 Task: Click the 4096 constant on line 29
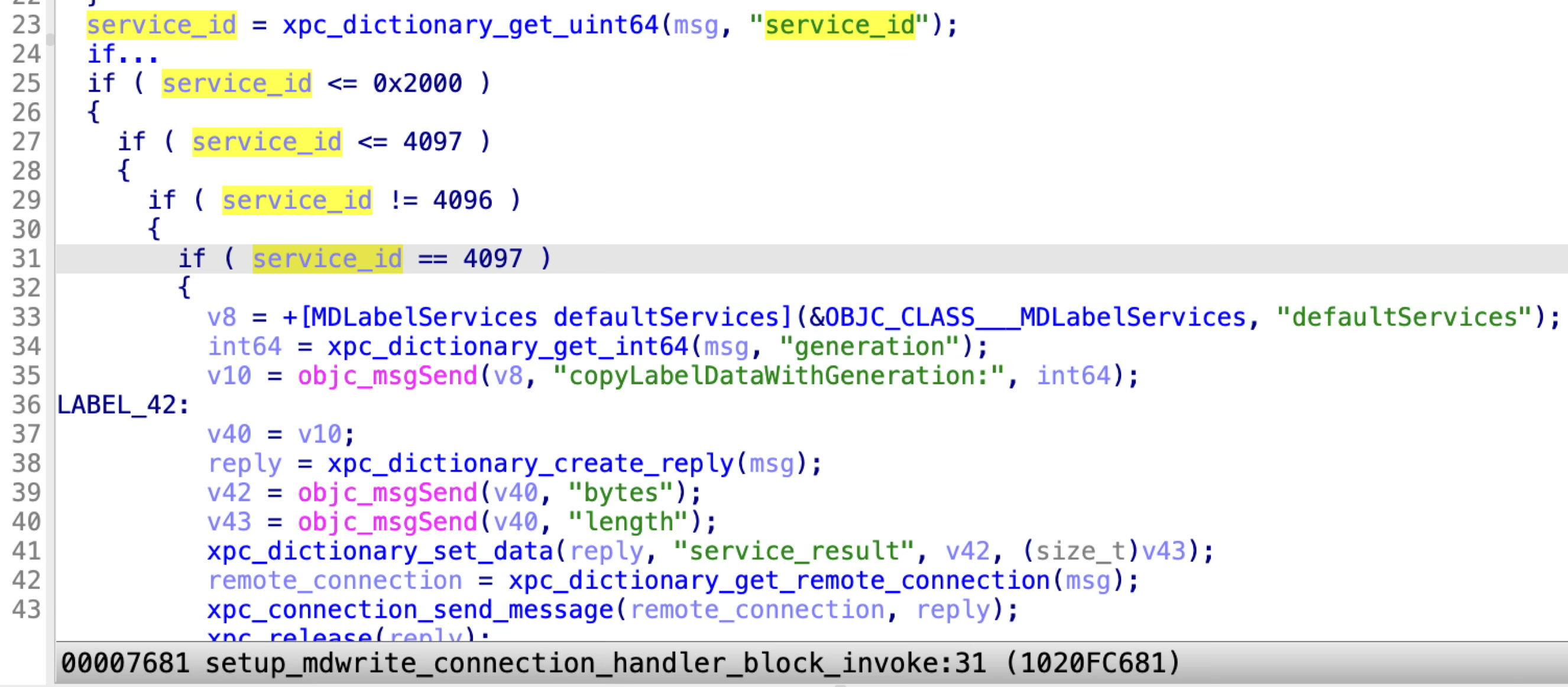462,200
